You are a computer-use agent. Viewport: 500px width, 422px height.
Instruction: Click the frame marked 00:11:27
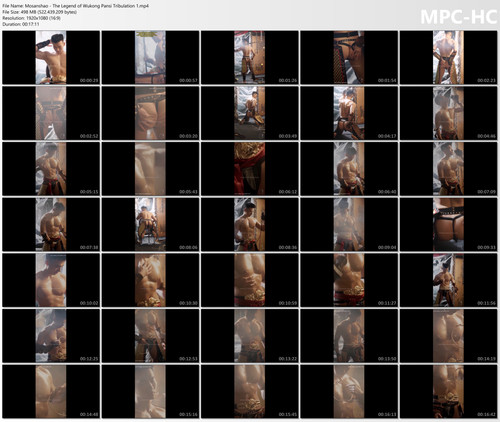pyautogui.click(x=349, y=280)
